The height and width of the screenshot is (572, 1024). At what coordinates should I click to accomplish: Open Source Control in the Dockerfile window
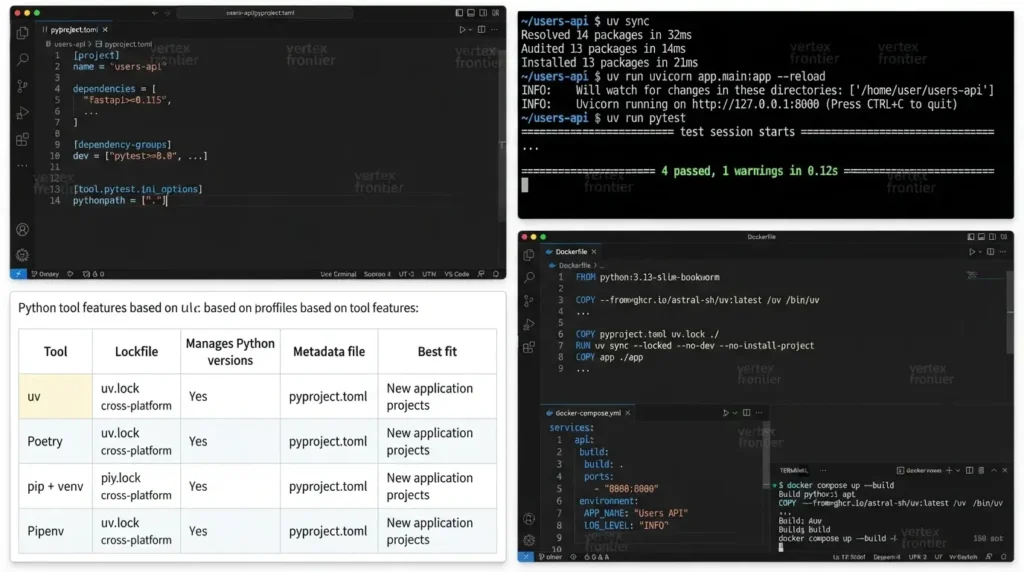(x=529, y=300)
